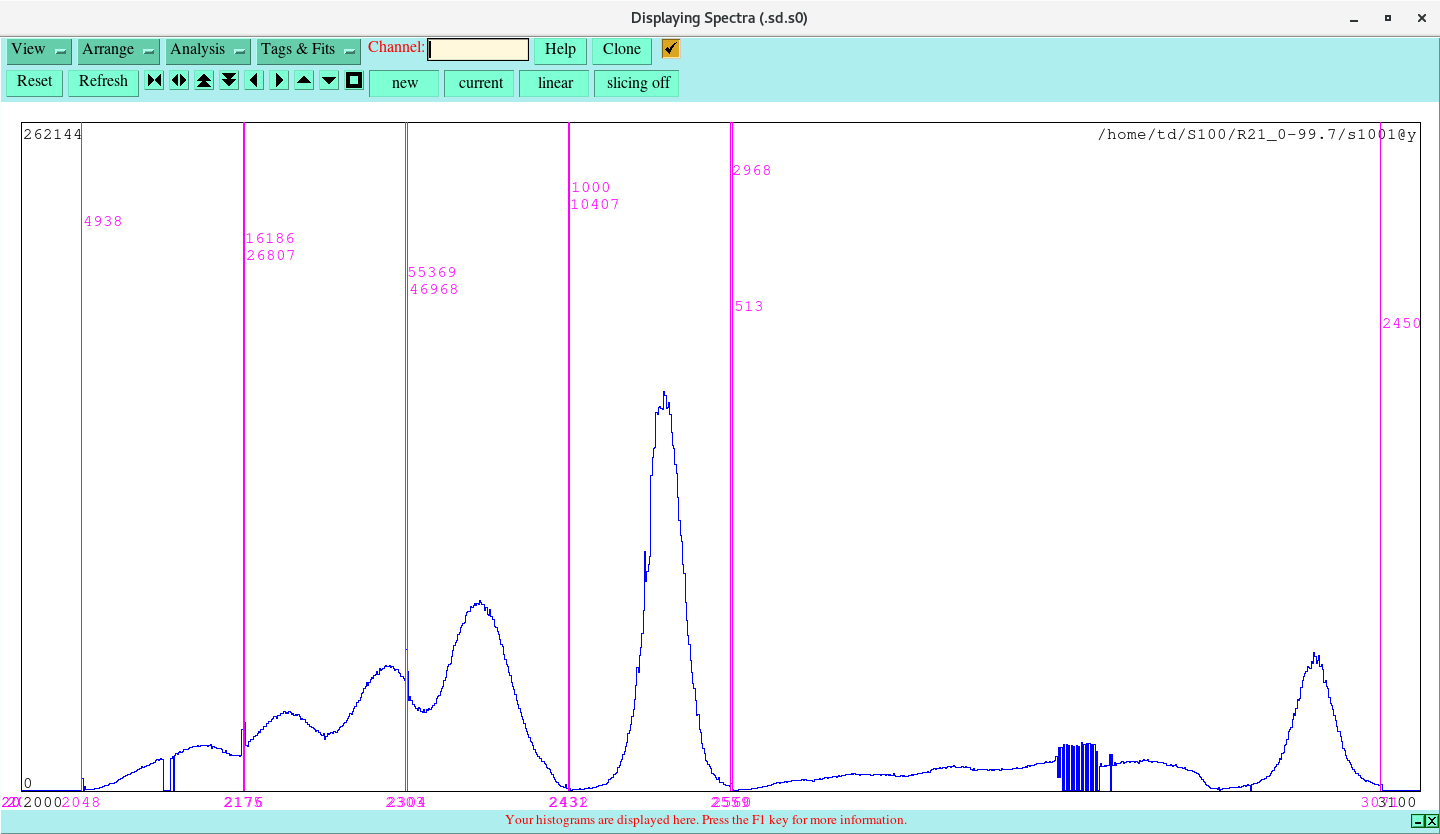This screenshot has height=834, width=1440.
Task: Shift the spectrum view left
Action: click(253, 80)
